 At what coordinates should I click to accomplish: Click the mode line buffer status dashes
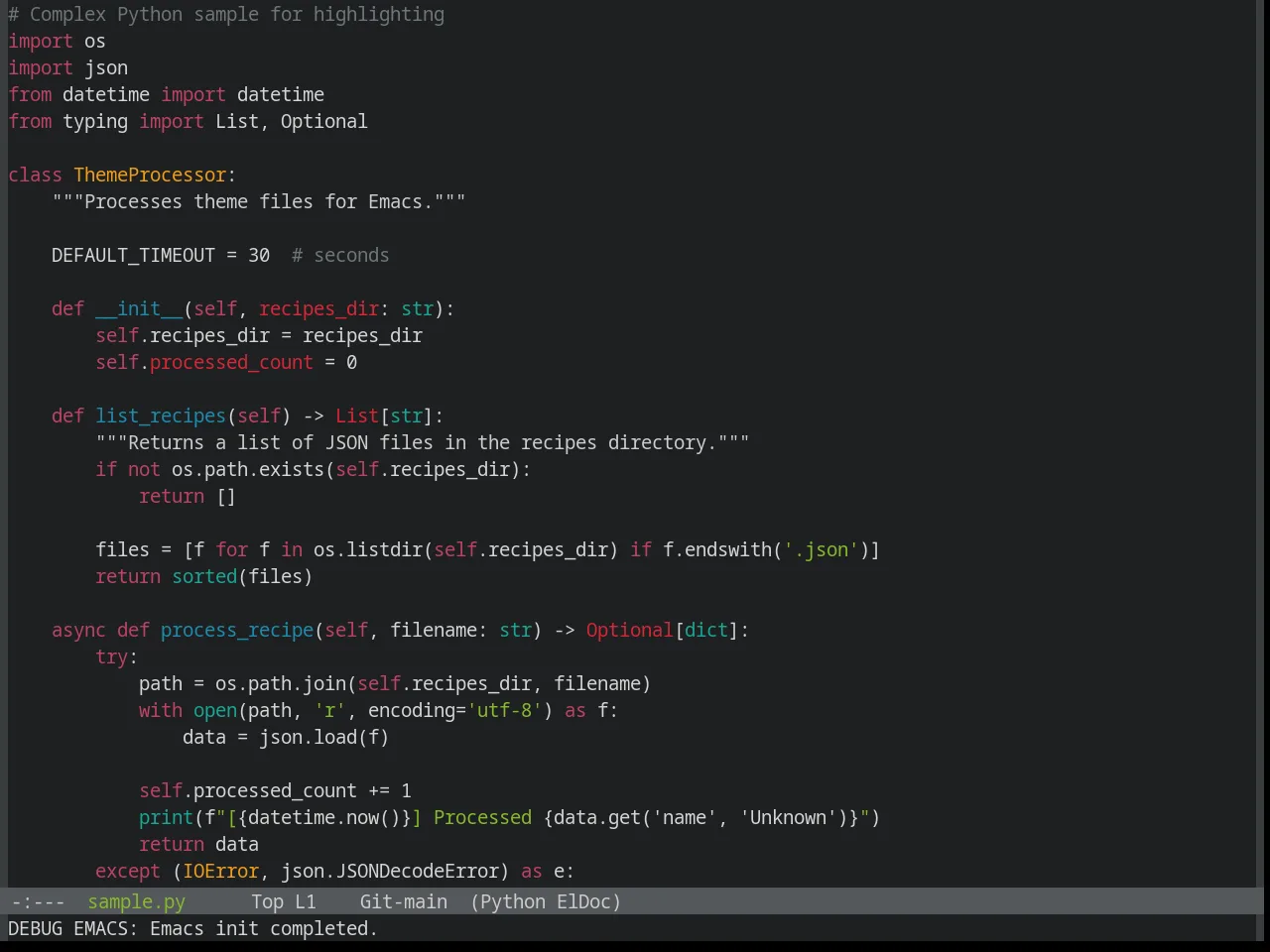point(38,901)
